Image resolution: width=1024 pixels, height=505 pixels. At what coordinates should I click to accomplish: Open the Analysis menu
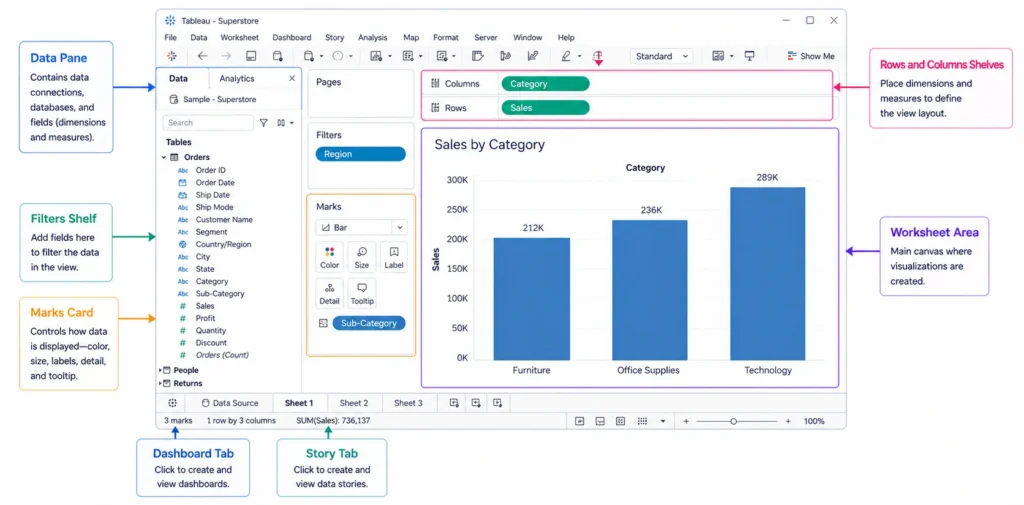click(372, 38)
